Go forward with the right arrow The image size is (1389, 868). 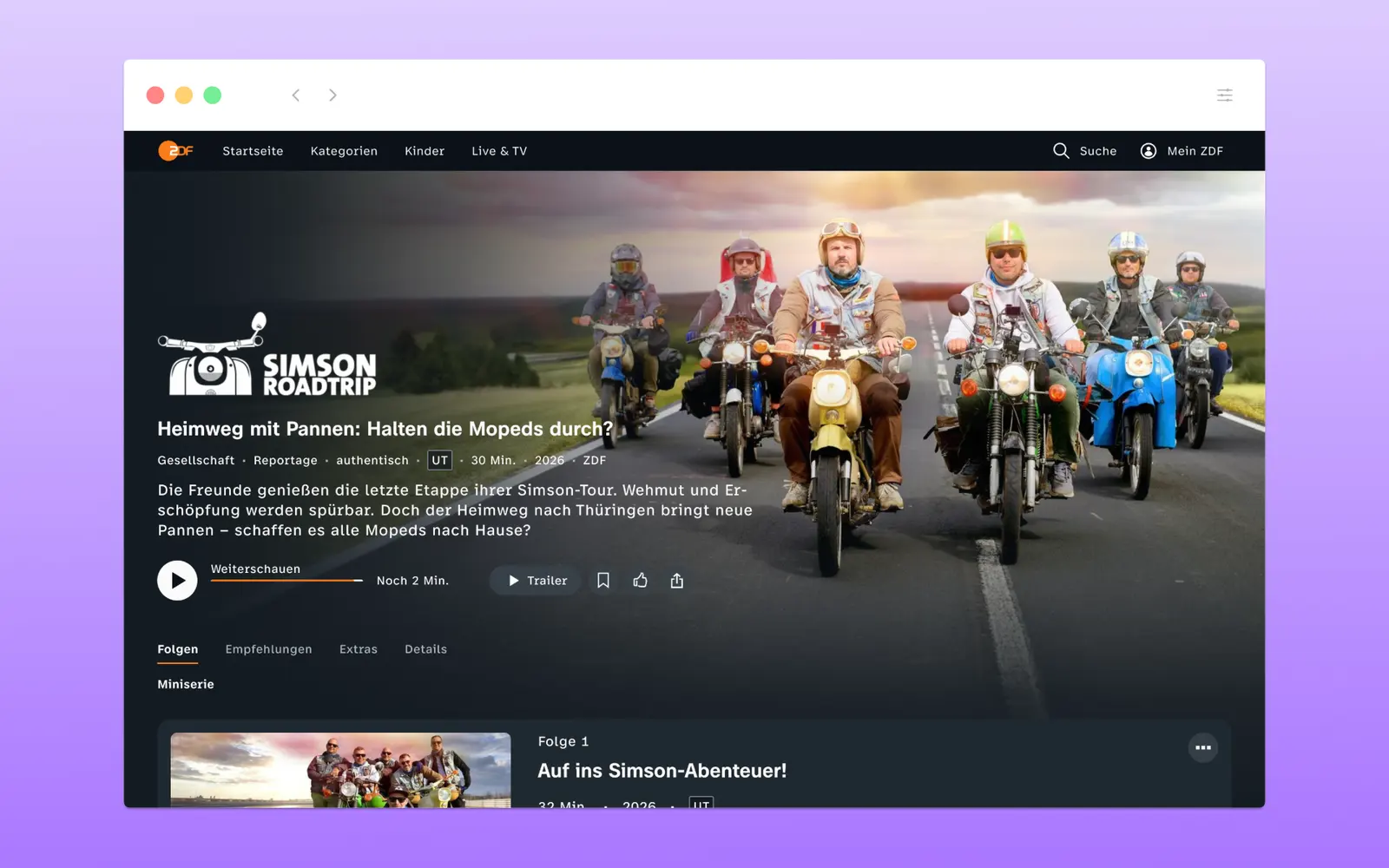pyautogui.click(x=332, y=95)
